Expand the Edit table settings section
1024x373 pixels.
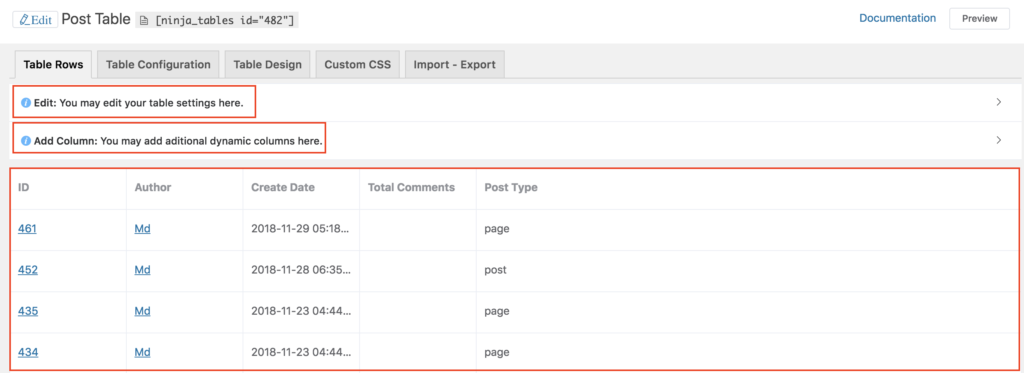coord(999,103)
